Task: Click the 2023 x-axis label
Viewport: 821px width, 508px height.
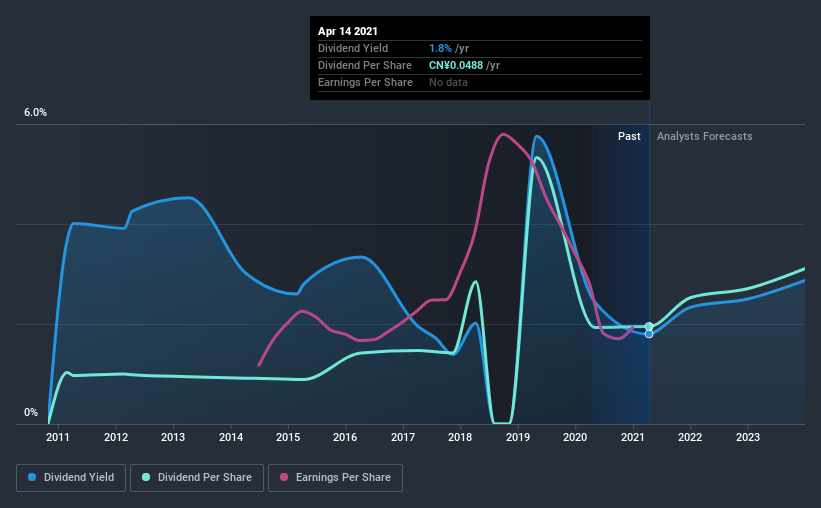Action: [748, 437]
